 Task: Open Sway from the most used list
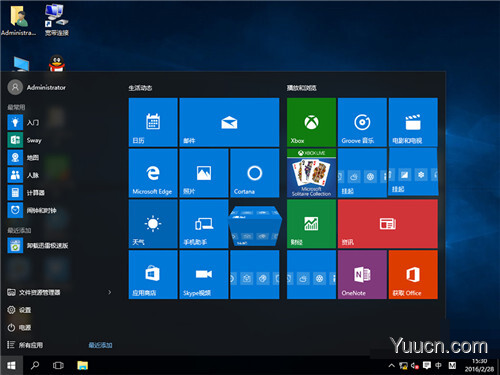point(25,140)
